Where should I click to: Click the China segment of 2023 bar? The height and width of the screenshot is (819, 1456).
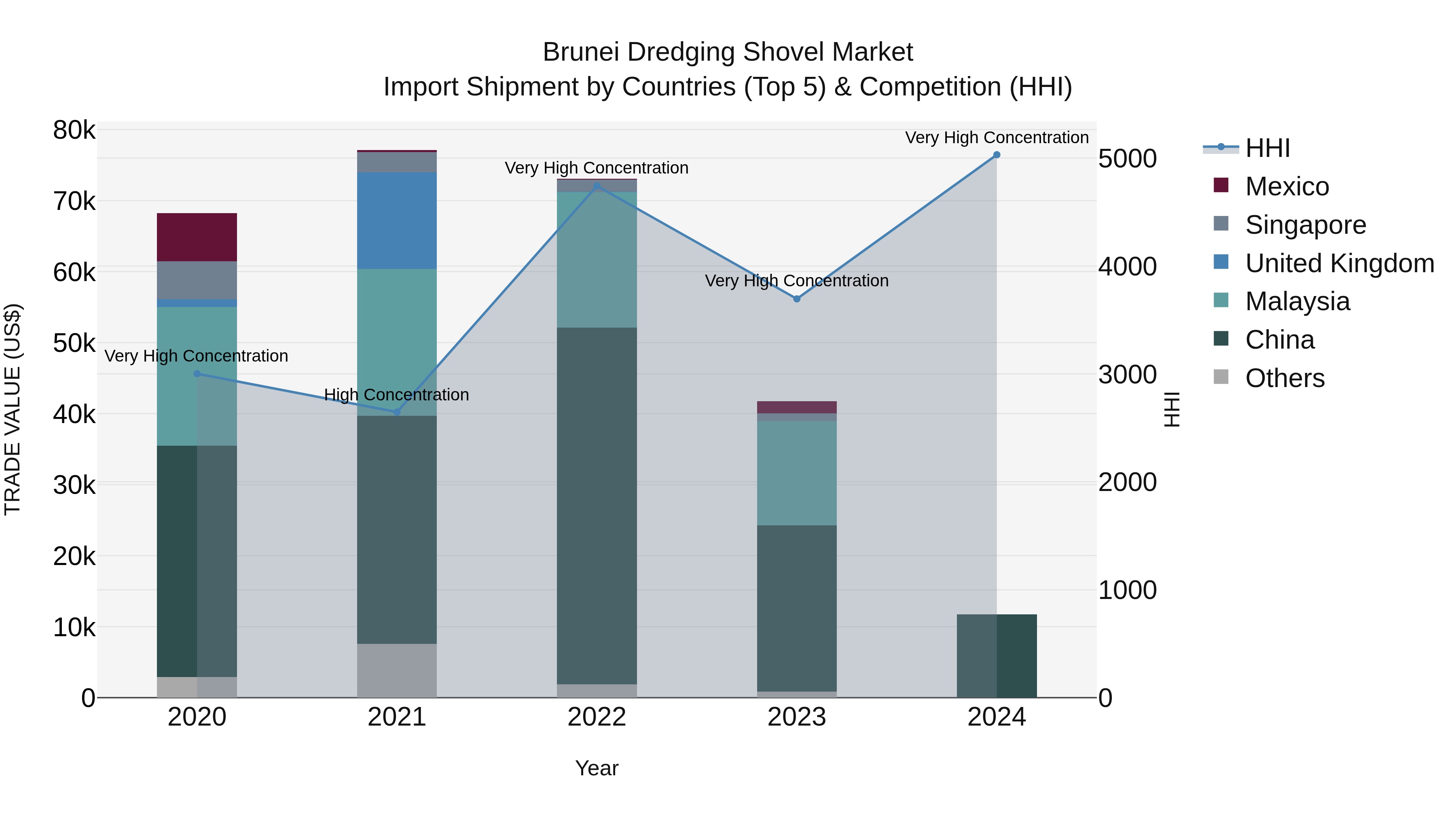797,609
